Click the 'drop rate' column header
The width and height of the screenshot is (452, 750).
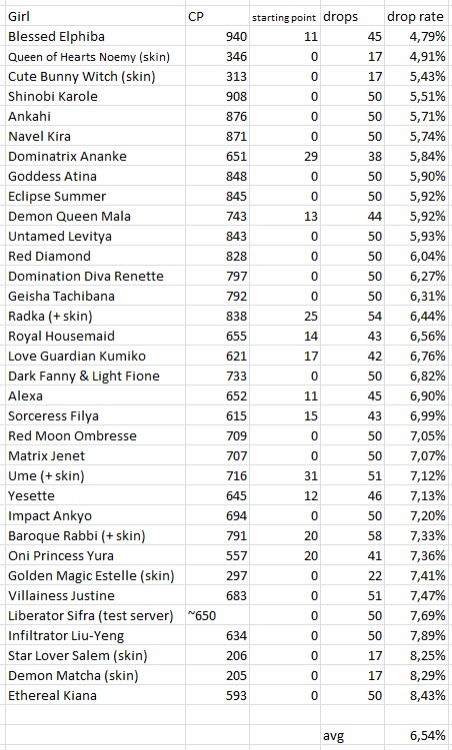point(418,16)
